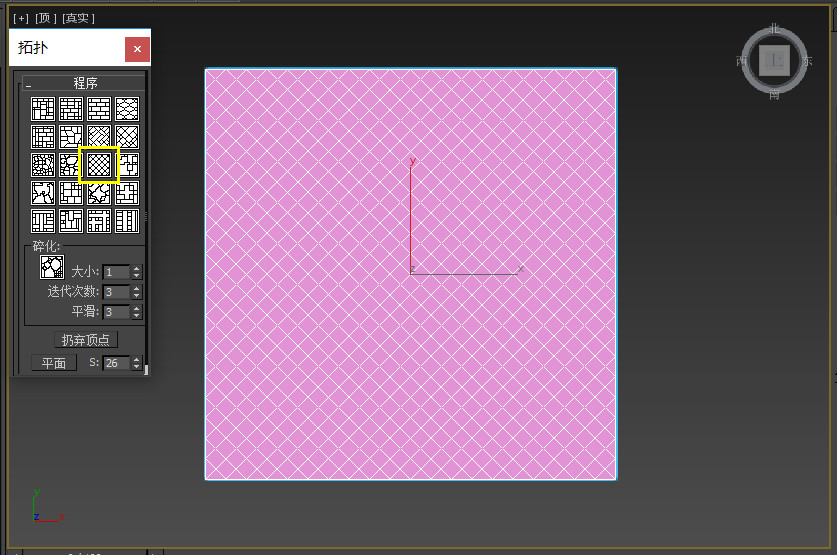Click the 碎化 fragment stones icon

(52, 267)
